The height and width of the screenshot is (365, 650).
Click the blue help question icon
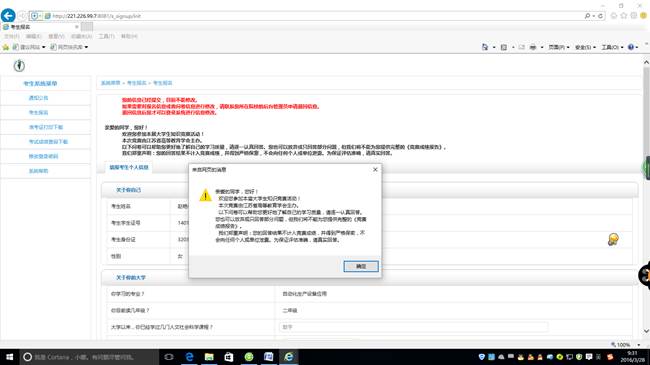point(631,47)
